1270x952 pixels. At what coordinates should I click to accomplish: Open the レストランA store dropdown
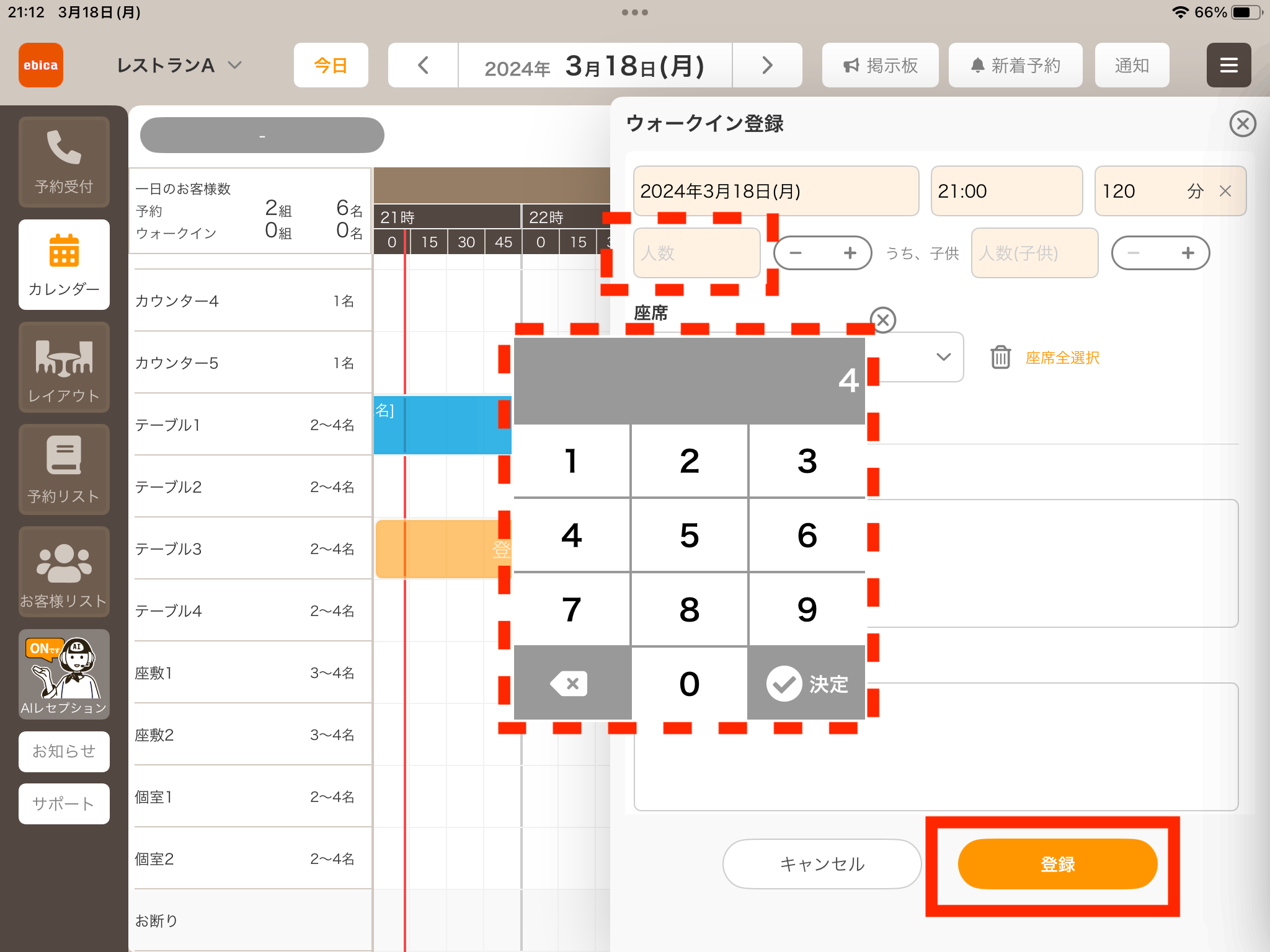[x=180, y=65]
